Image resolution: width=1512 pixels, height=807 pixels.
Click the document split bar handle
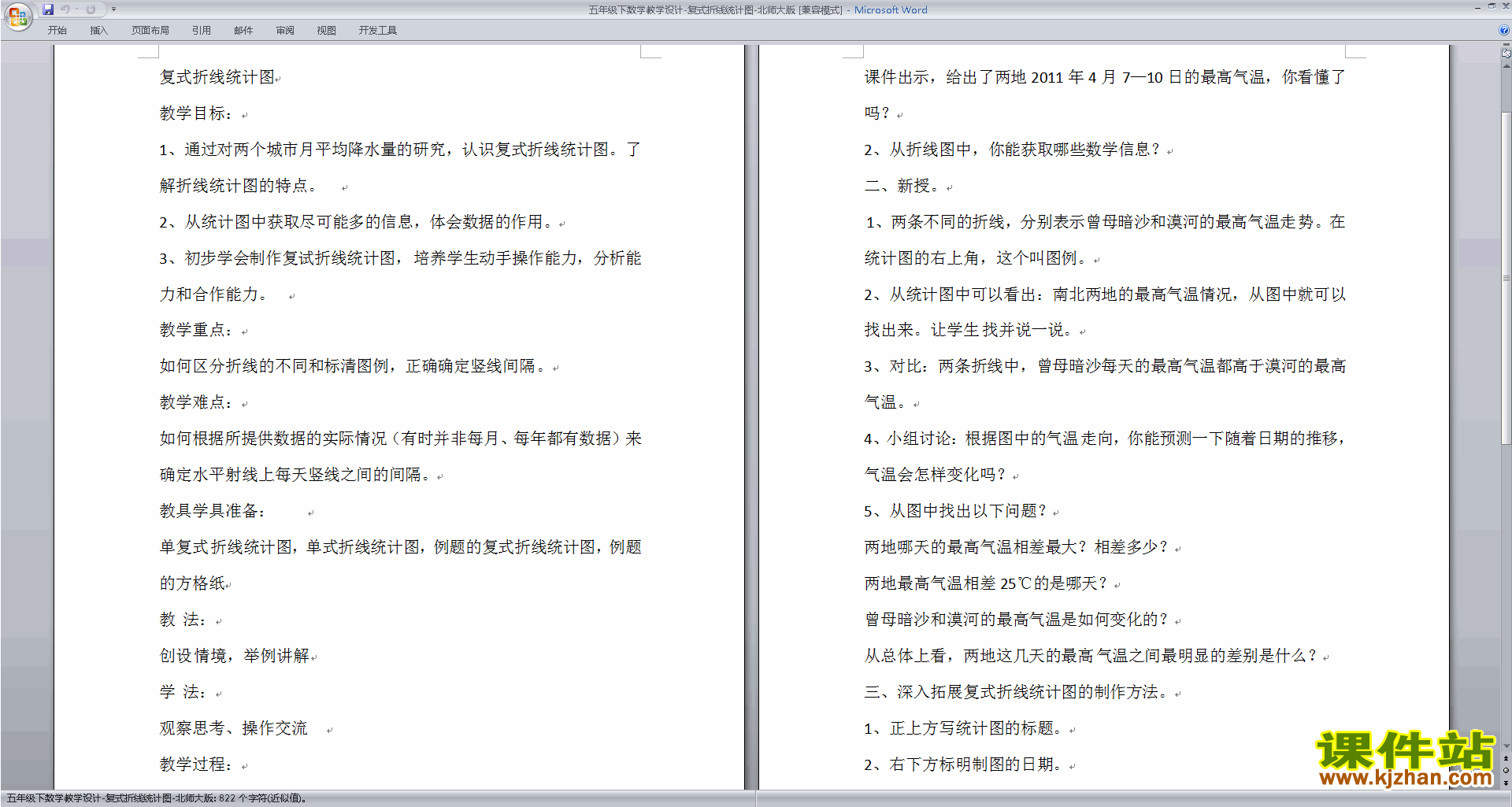[x=1506, y=46]
